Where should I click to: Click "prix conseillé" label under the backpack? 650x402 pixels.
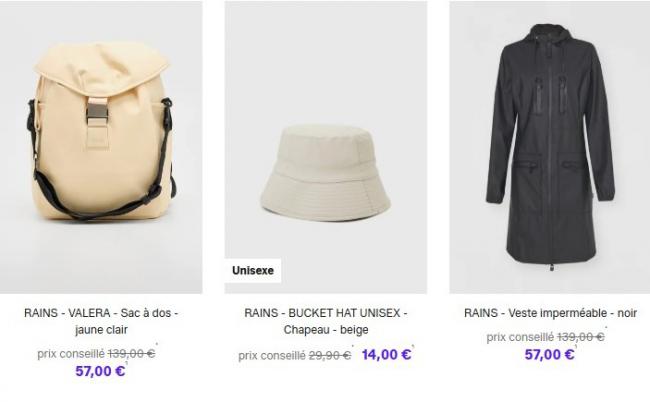tap(71, 354)
